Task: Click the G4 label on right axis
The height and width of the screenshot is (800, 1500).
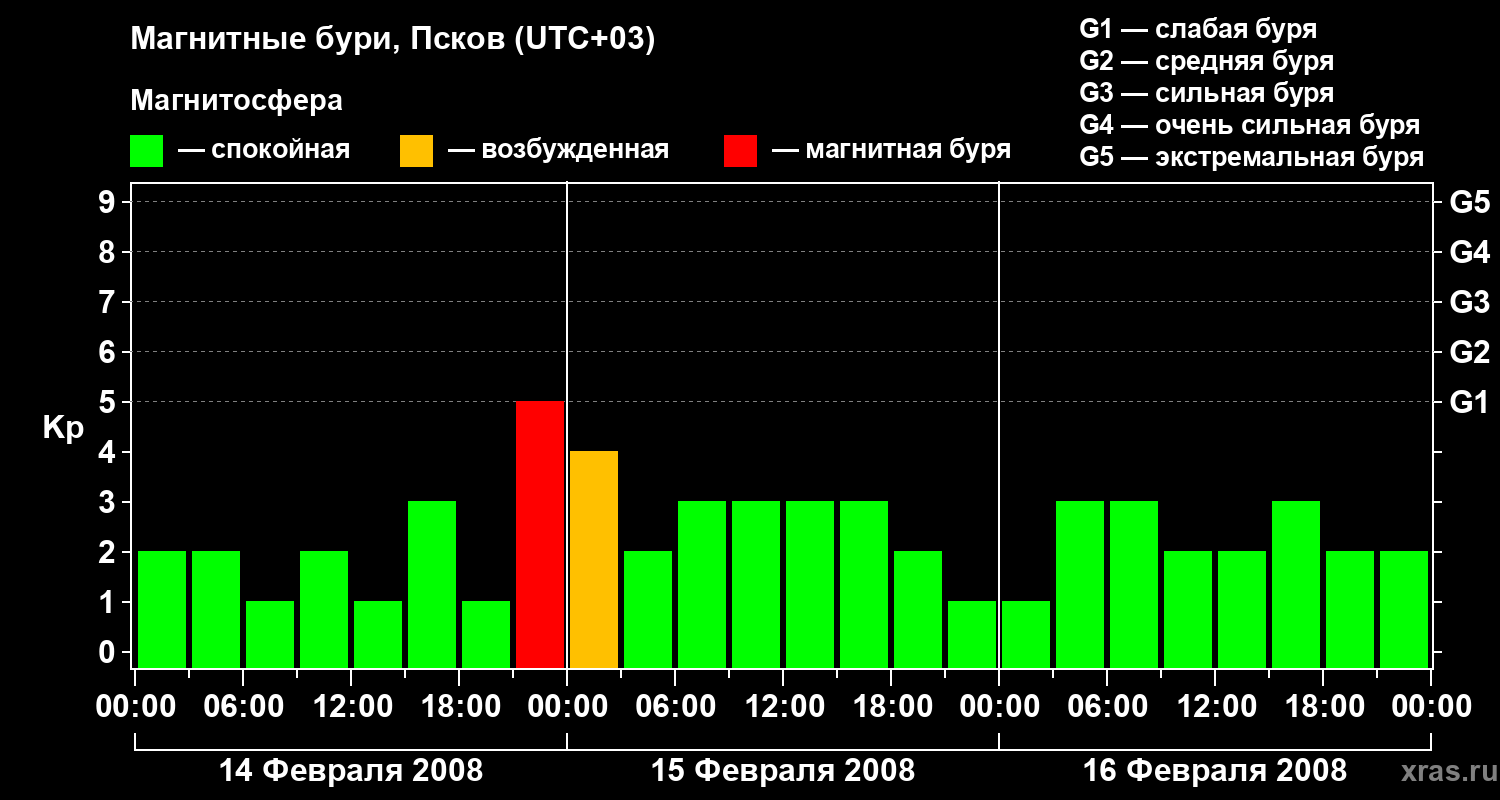Action: click(x=1470, y=252)
